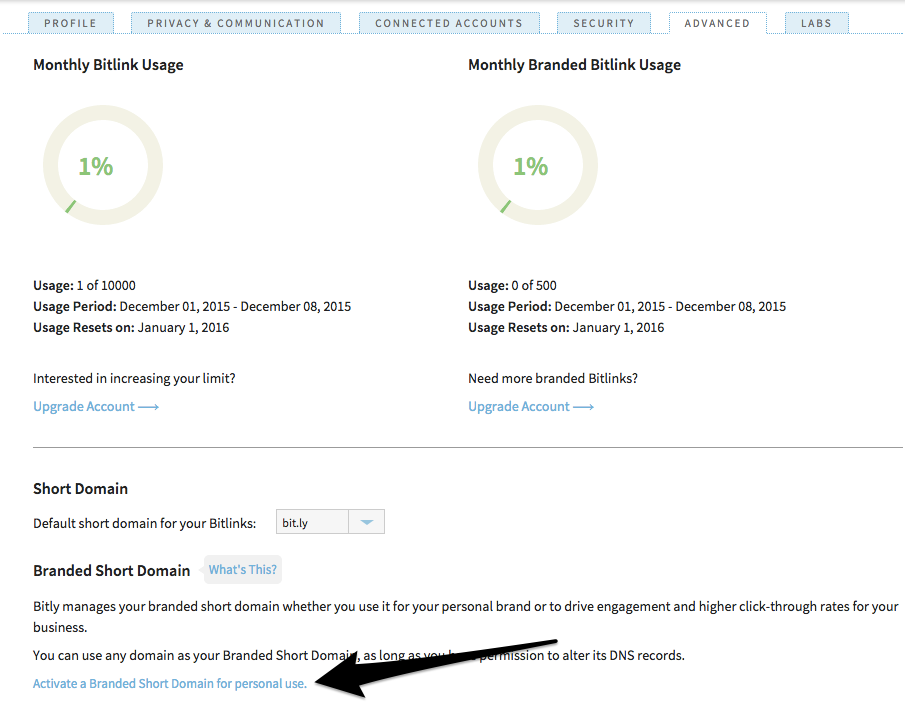Click Upgrade Account under Branded Bitlink Usage
Viewport: 905px width, 704px height.
pos(531,406)
